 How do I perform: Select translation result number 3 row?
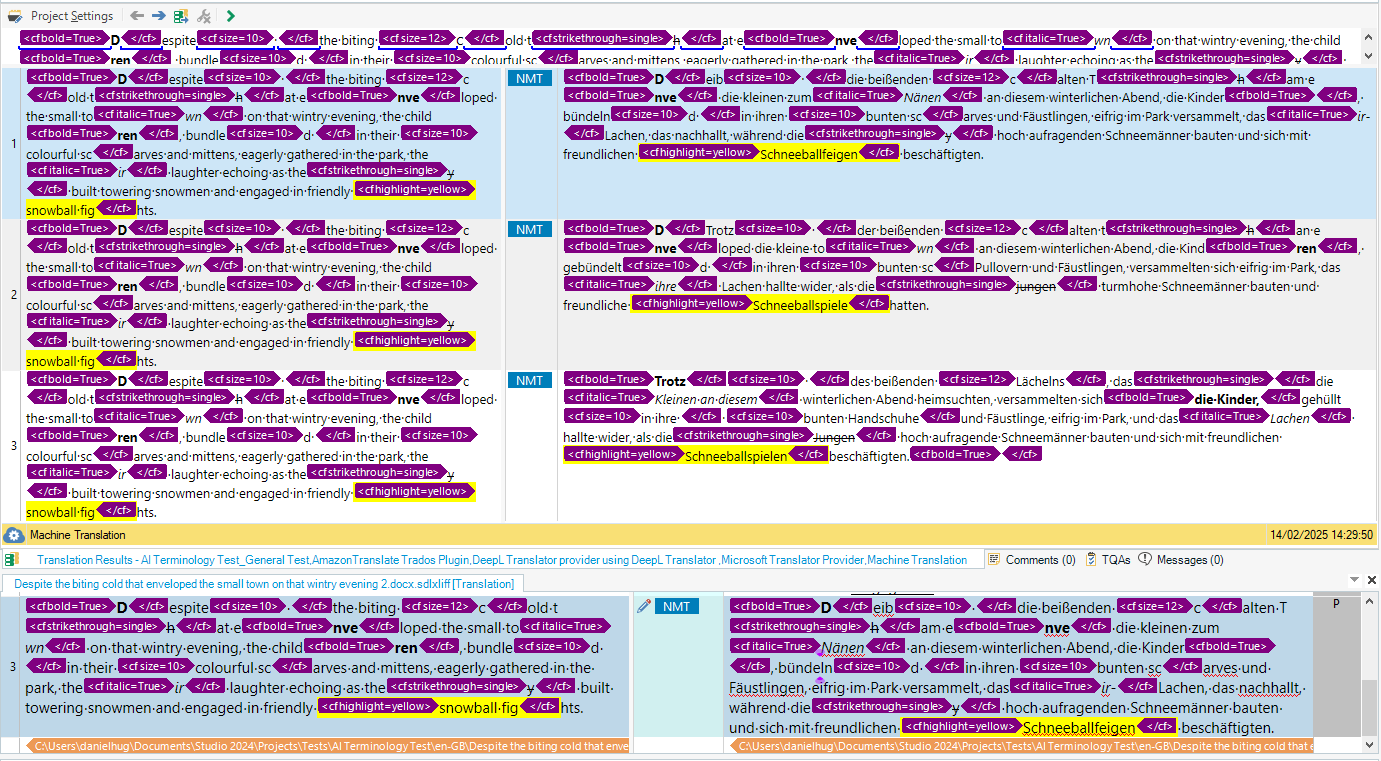click(x=14, y=445)
